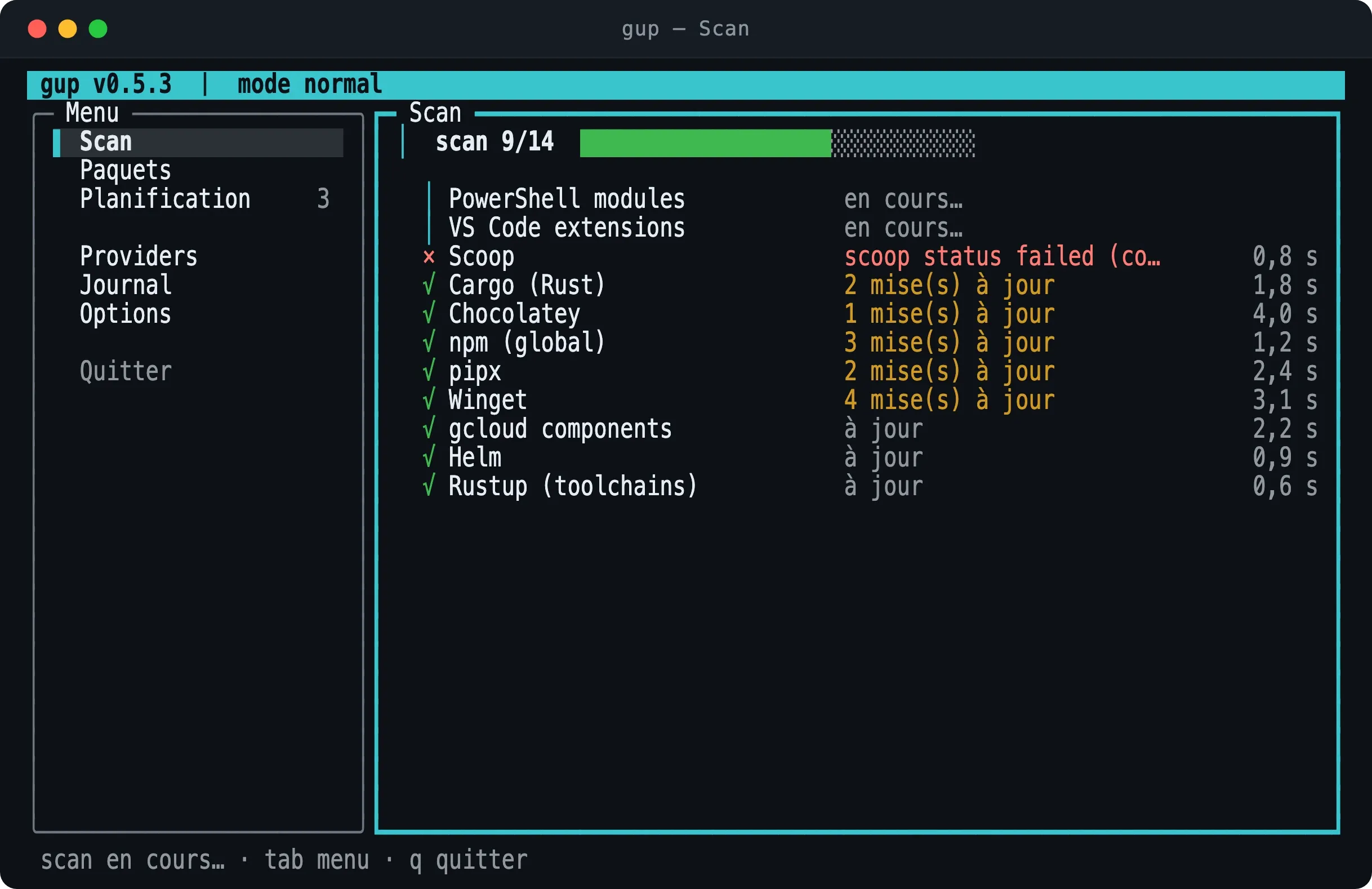Click '4 mise(s) à jour' for Winget

[950, 400]
